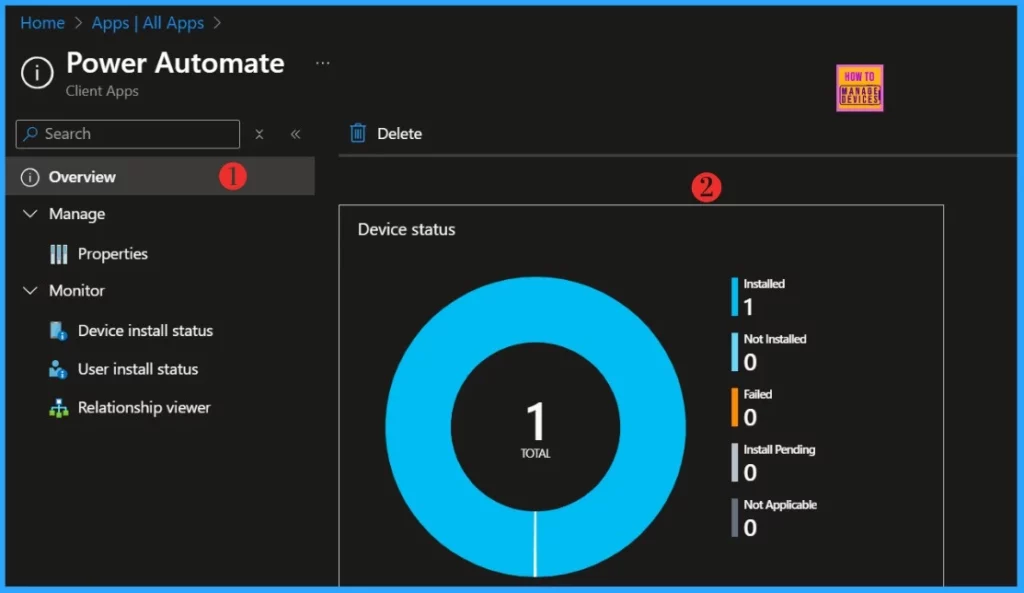Click the 1 TOTAL value in chart center

click(536, 428)
